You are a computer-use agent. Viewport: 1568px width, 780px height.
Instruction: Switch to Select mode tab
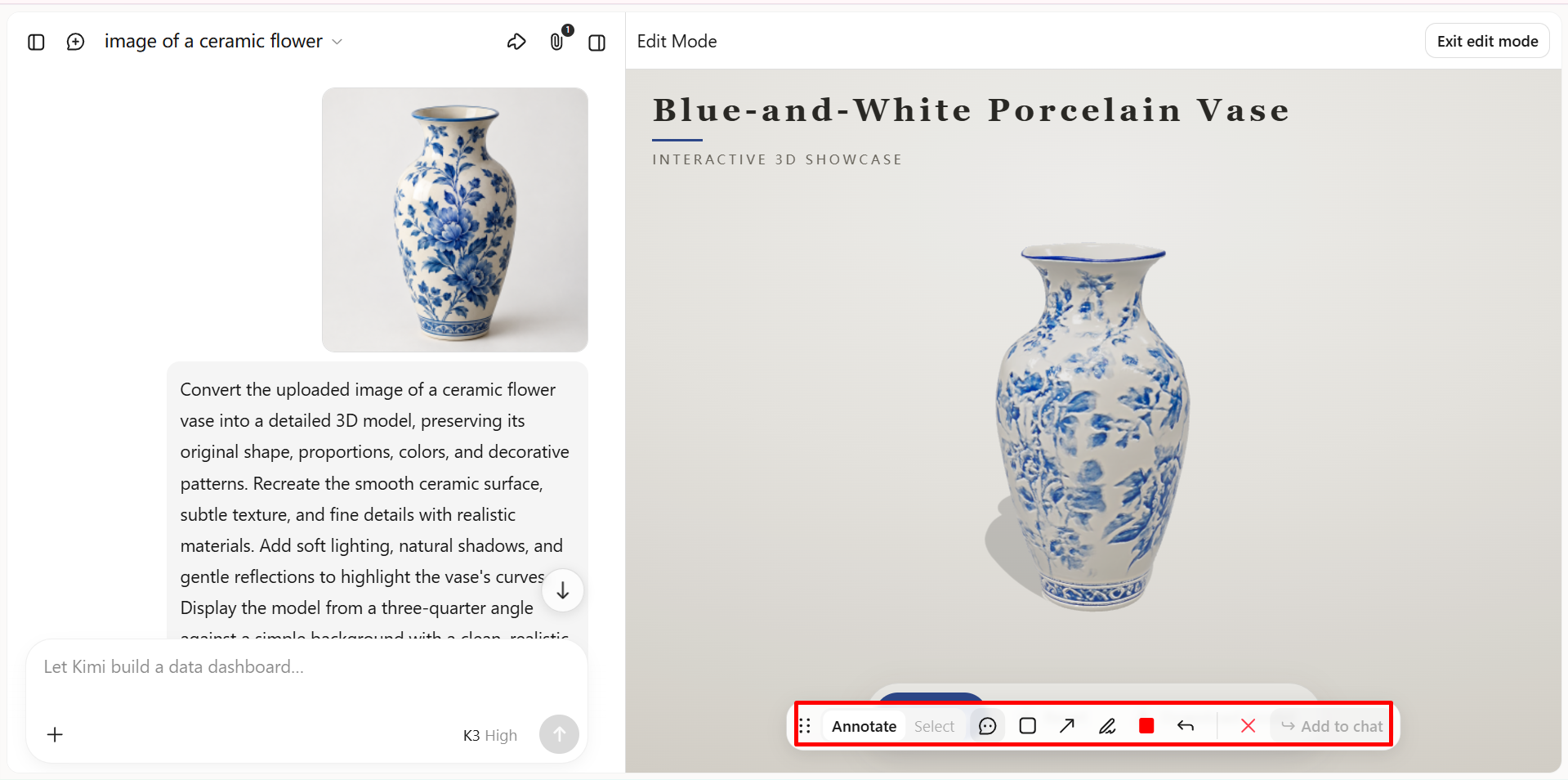(x=934, y=726)
